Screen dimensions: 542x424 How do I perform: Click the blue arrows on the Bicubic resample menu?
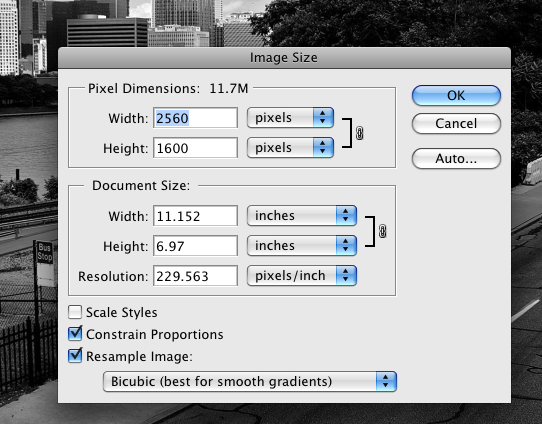386,381
